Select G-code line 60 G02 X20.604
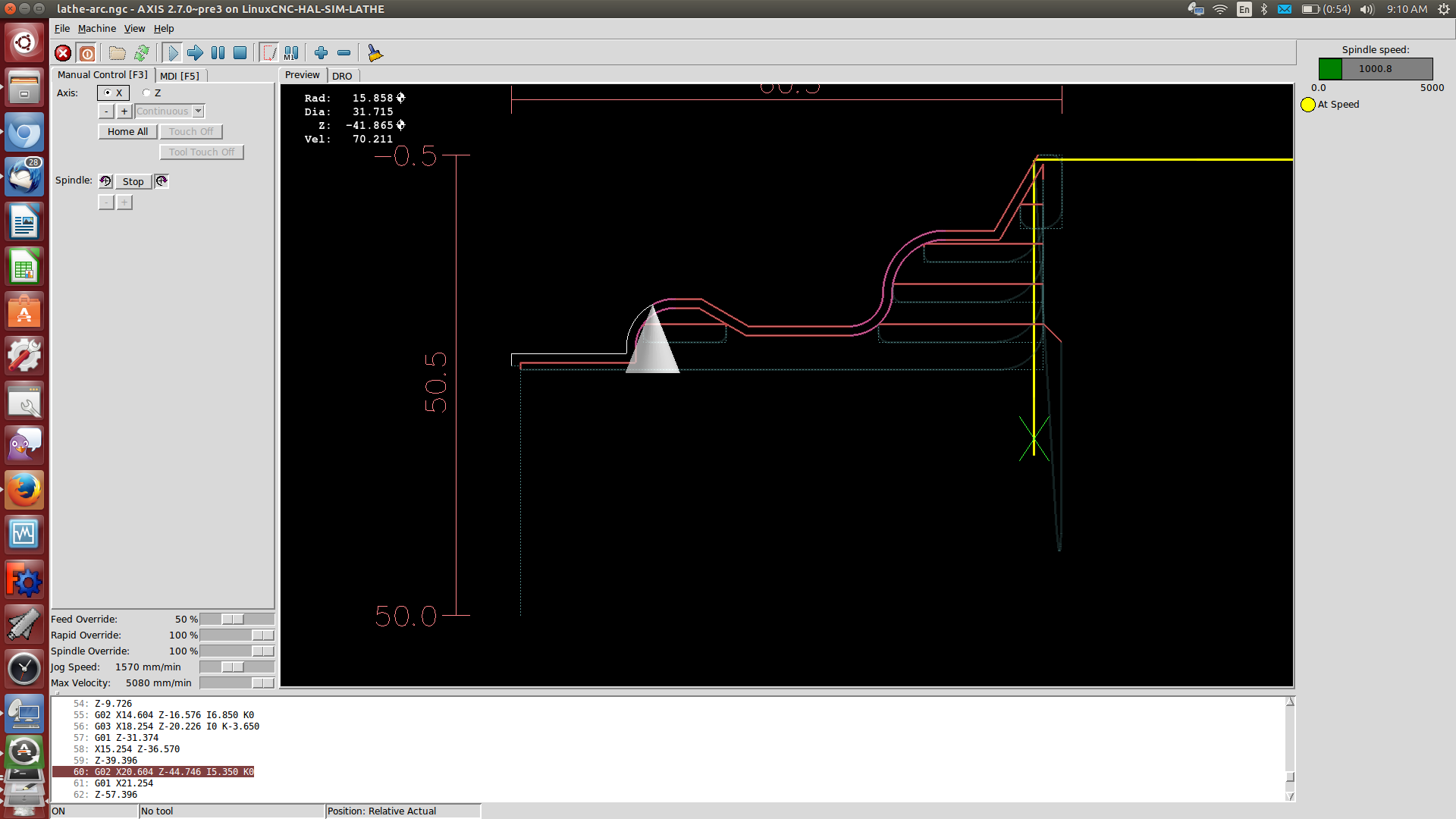The image size is (1456, 819). (x=153, y=772)
